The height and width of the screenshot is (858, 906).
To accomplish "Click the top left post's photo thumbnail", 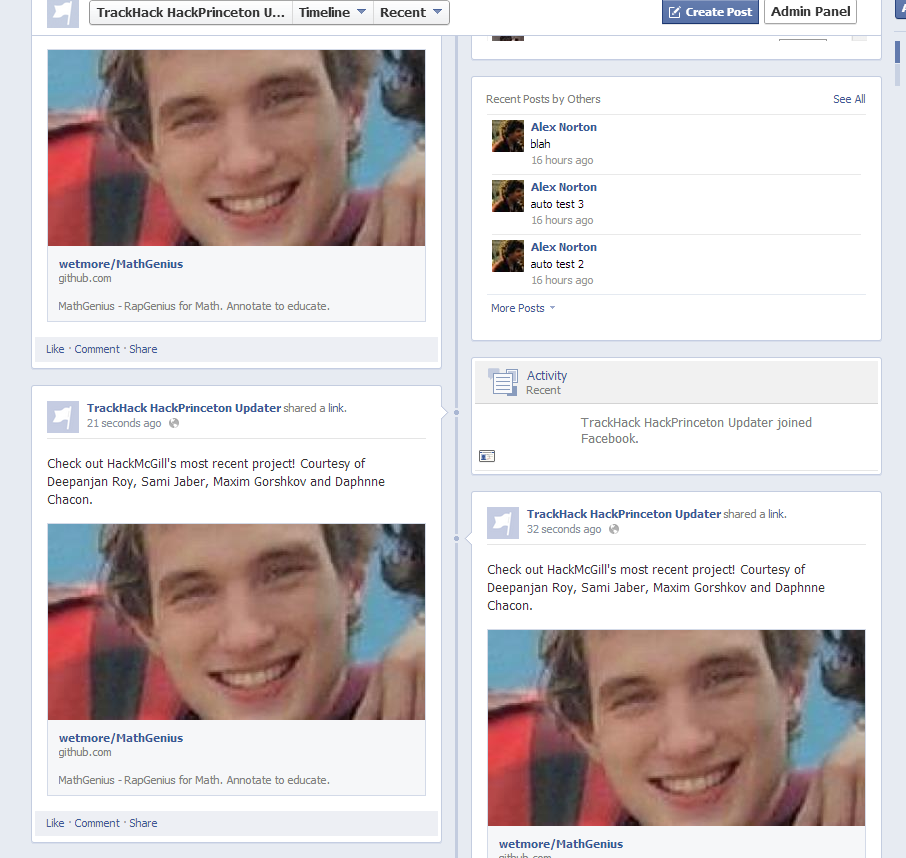I will pos(236,148).
